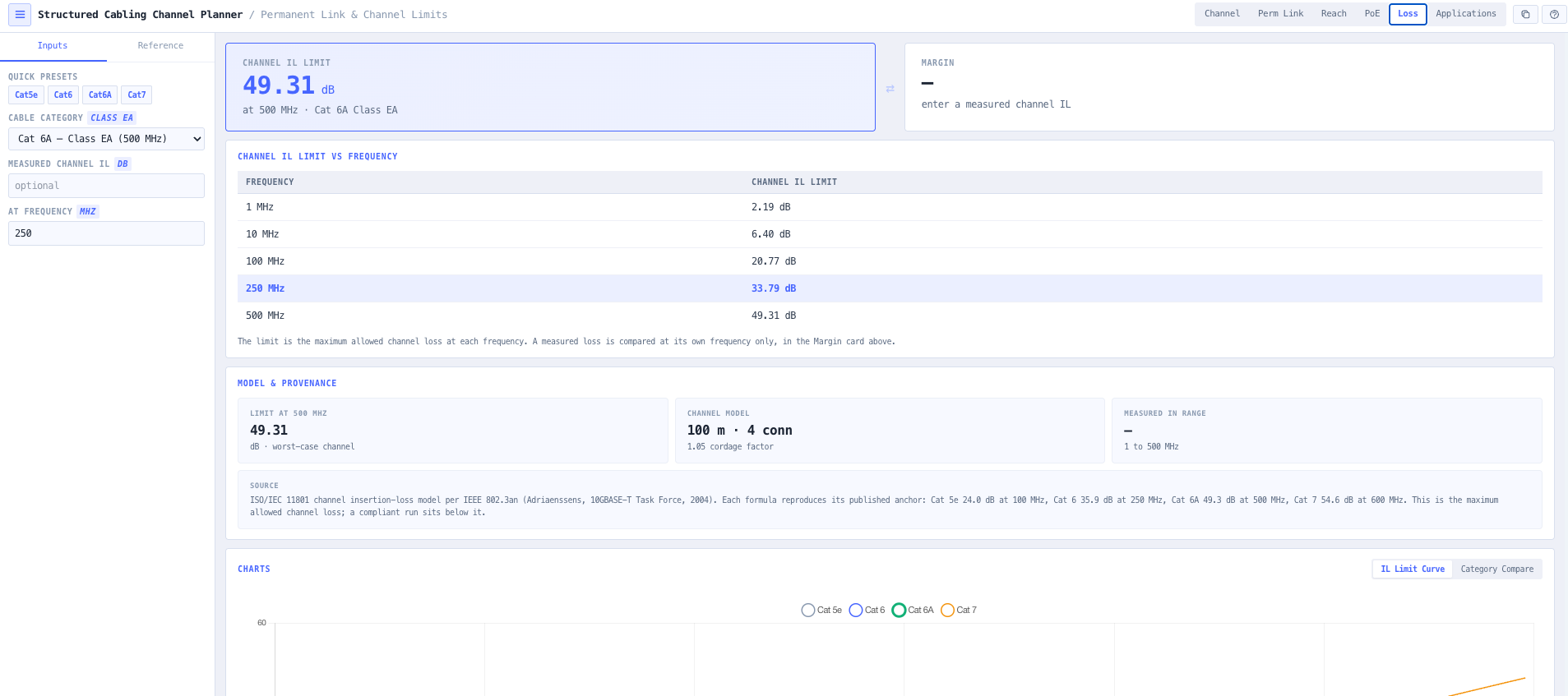
Task: Select the 10 MHz table row
Action: pos(890,234)
